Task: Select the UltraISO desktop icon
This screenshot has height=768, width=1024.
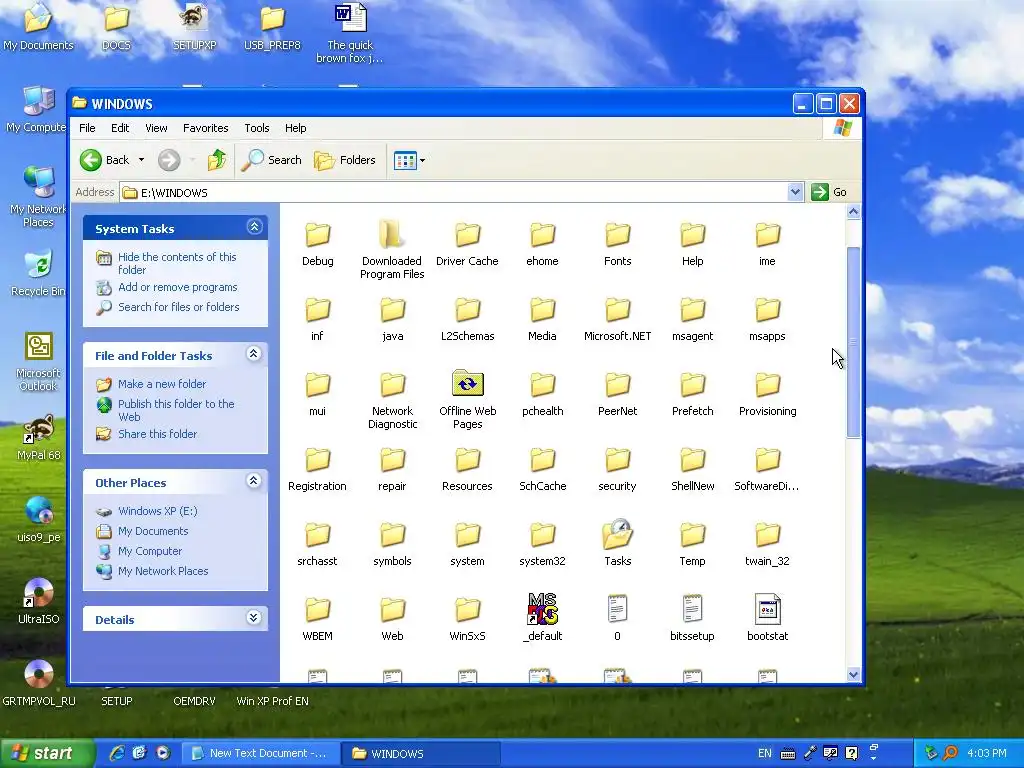Action: tap(39, 594)
